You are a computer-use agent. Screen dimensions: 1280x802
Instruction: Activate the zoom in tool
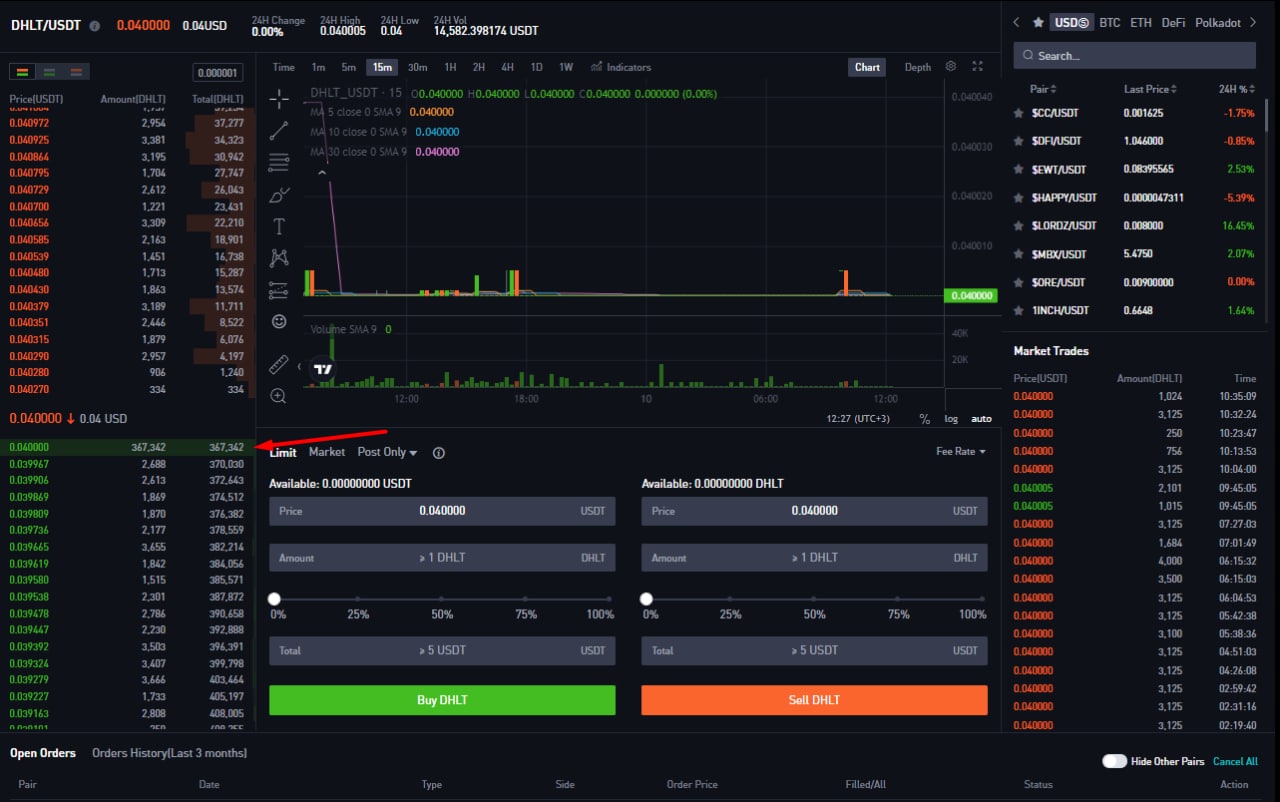tap(279, 396)
